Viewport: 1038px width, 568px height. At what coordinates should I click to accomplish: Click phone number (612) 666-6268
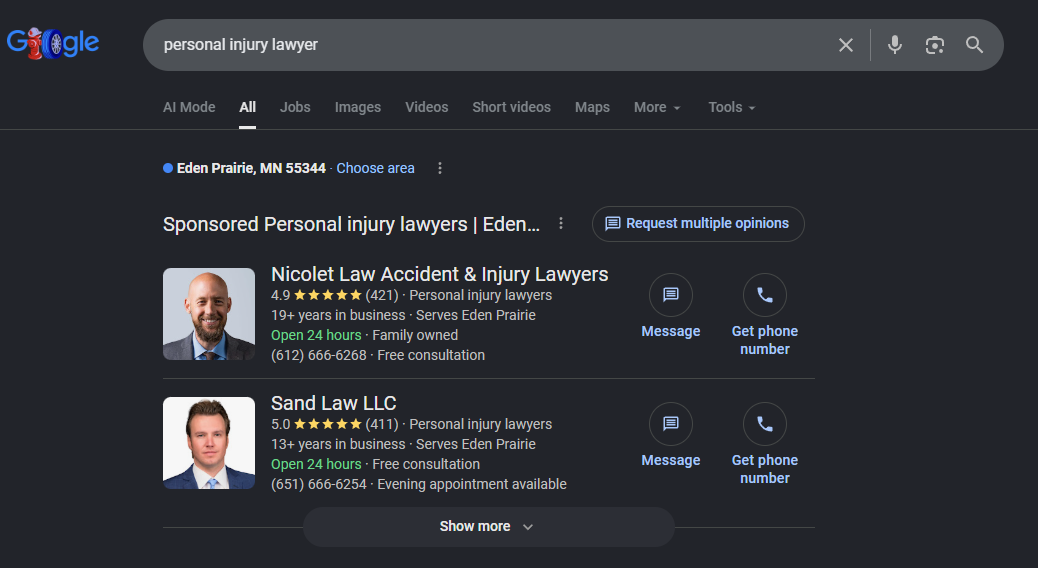318,355
